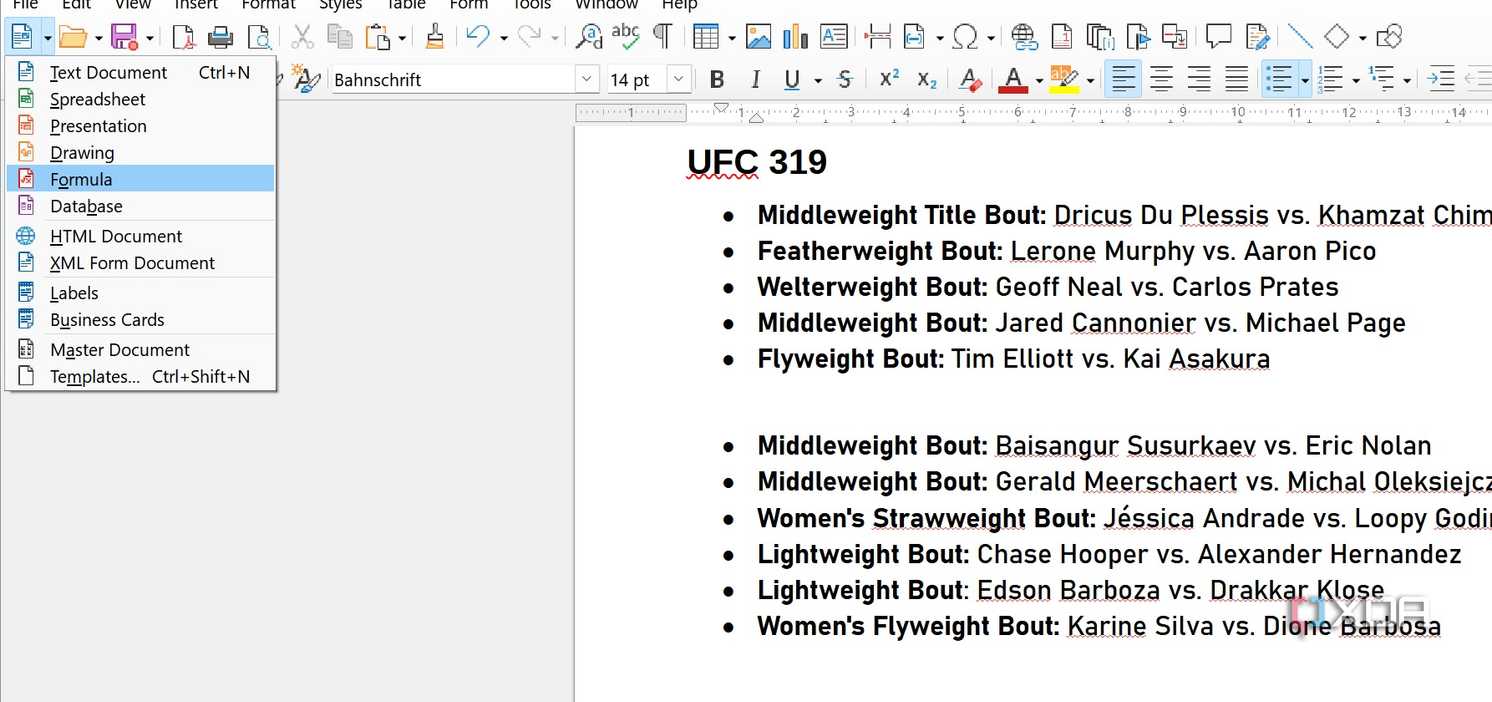
Task: Open the unordered list style dropdown arrow
Action: point(1305,81)
